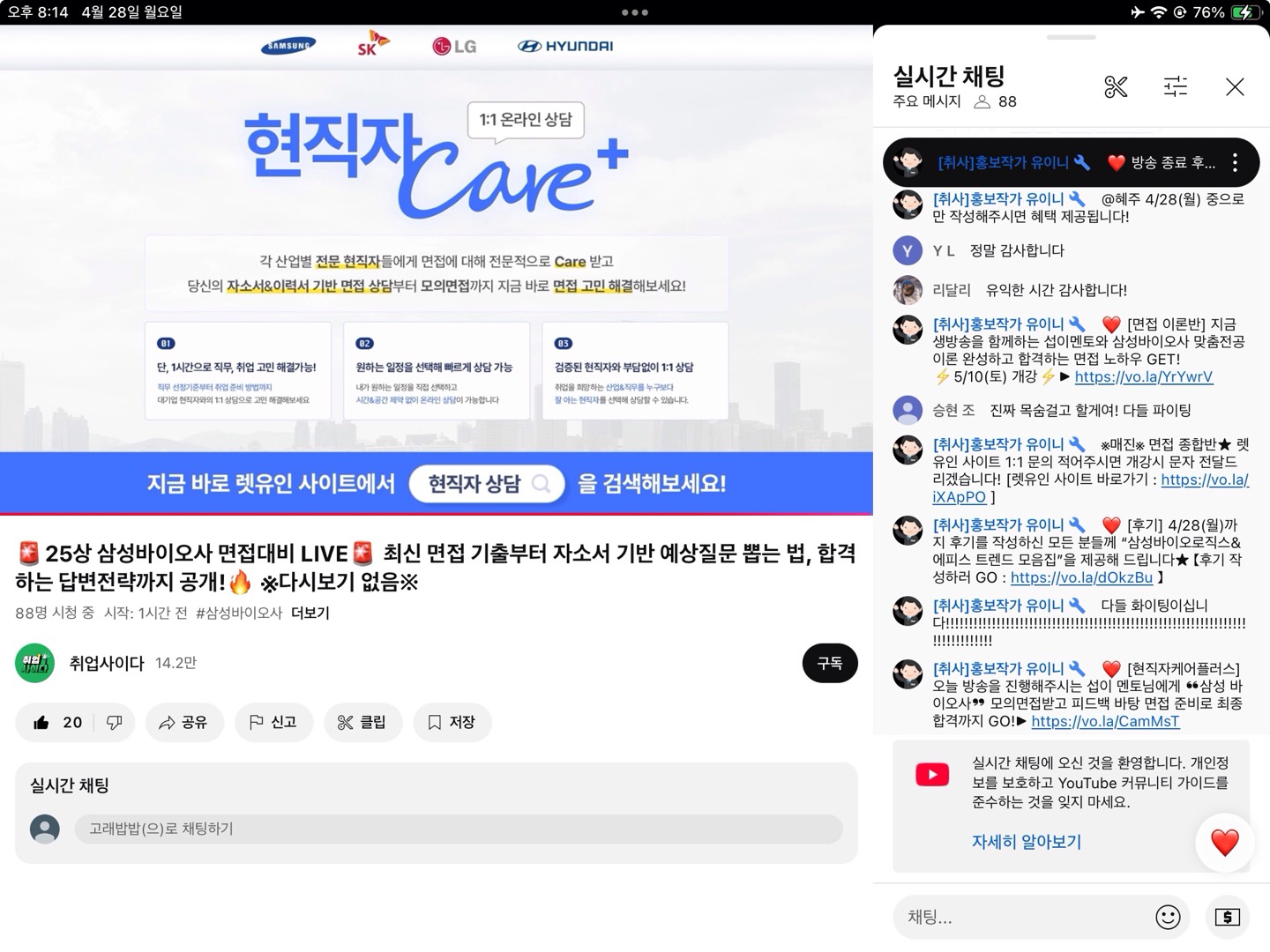Open pinned message three-dot menu

pos(1235,163)
